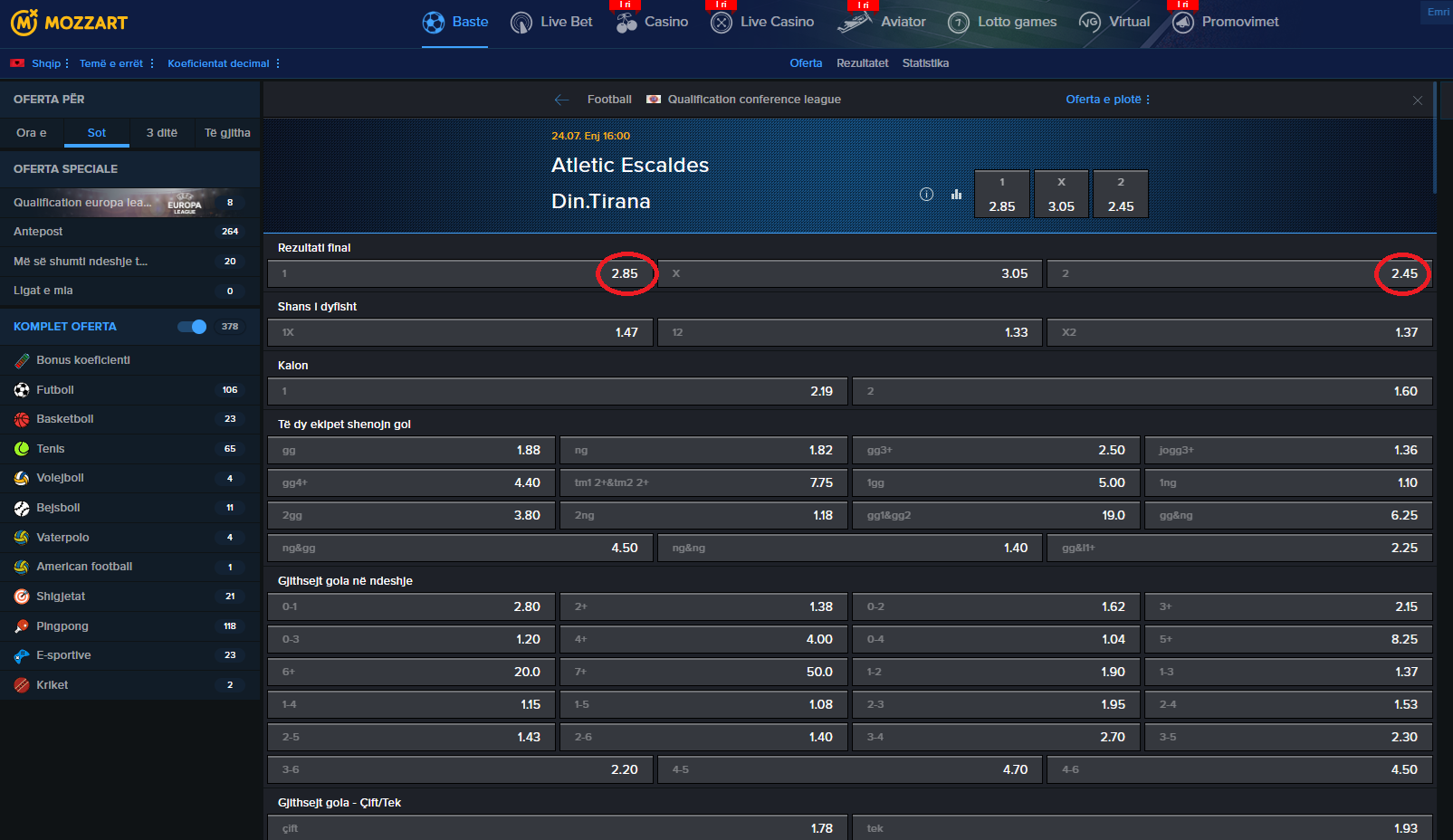Pick header odds 3.05 for draw X
This screenshot has height=840, width=1453.
click(1061, 194)
